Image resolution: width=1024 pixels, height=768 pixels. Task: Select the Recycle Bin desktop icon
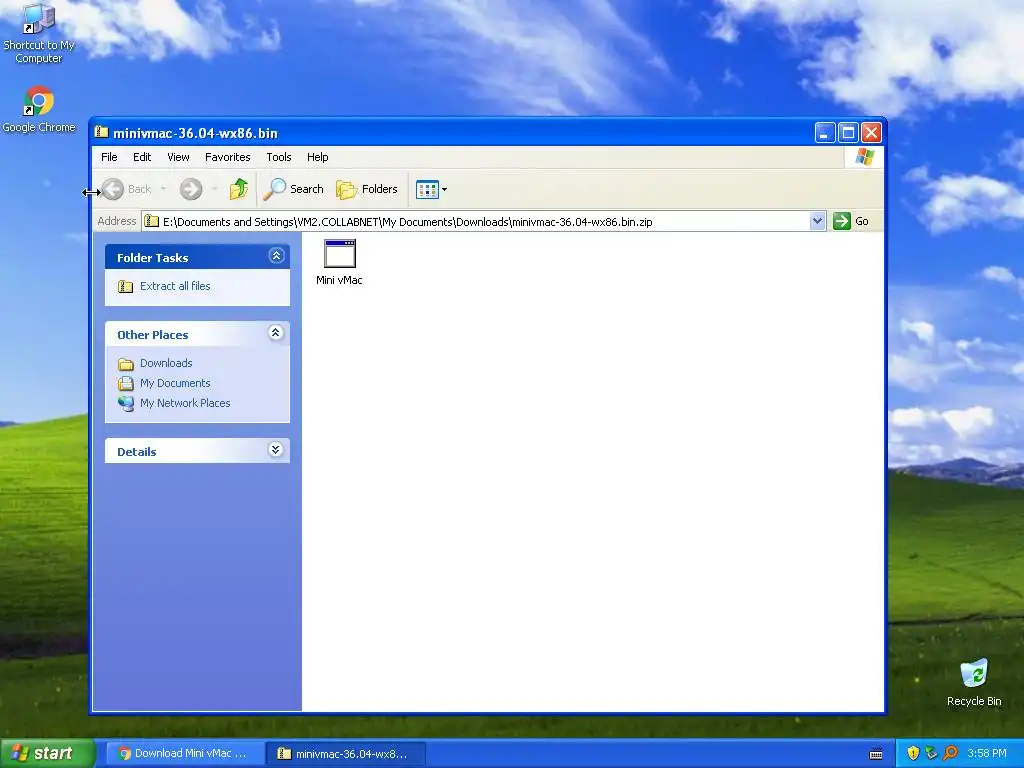click(974, 682)
